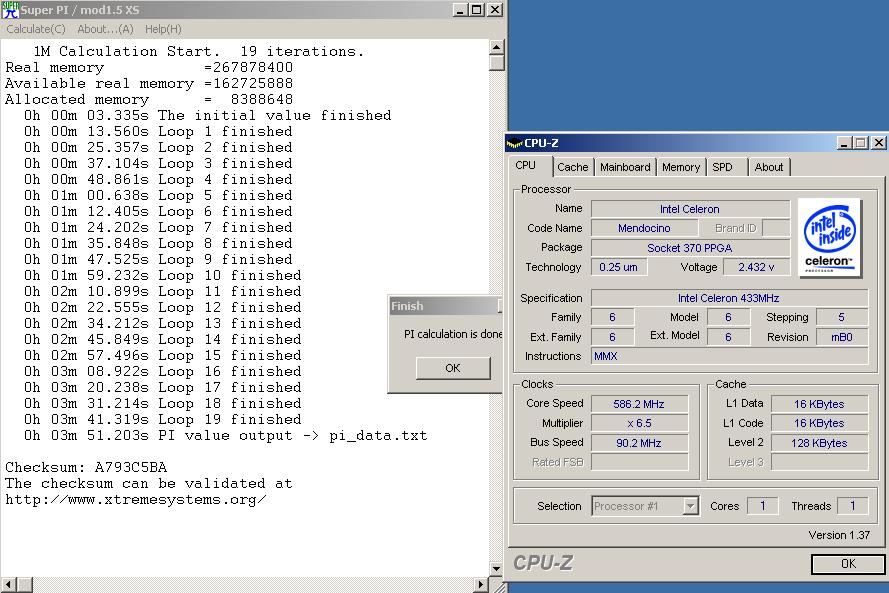The width and height of the screenshot is (889, 593).
Task: Click the PI value output pi_data.txt line
Action: coord(226,435)
